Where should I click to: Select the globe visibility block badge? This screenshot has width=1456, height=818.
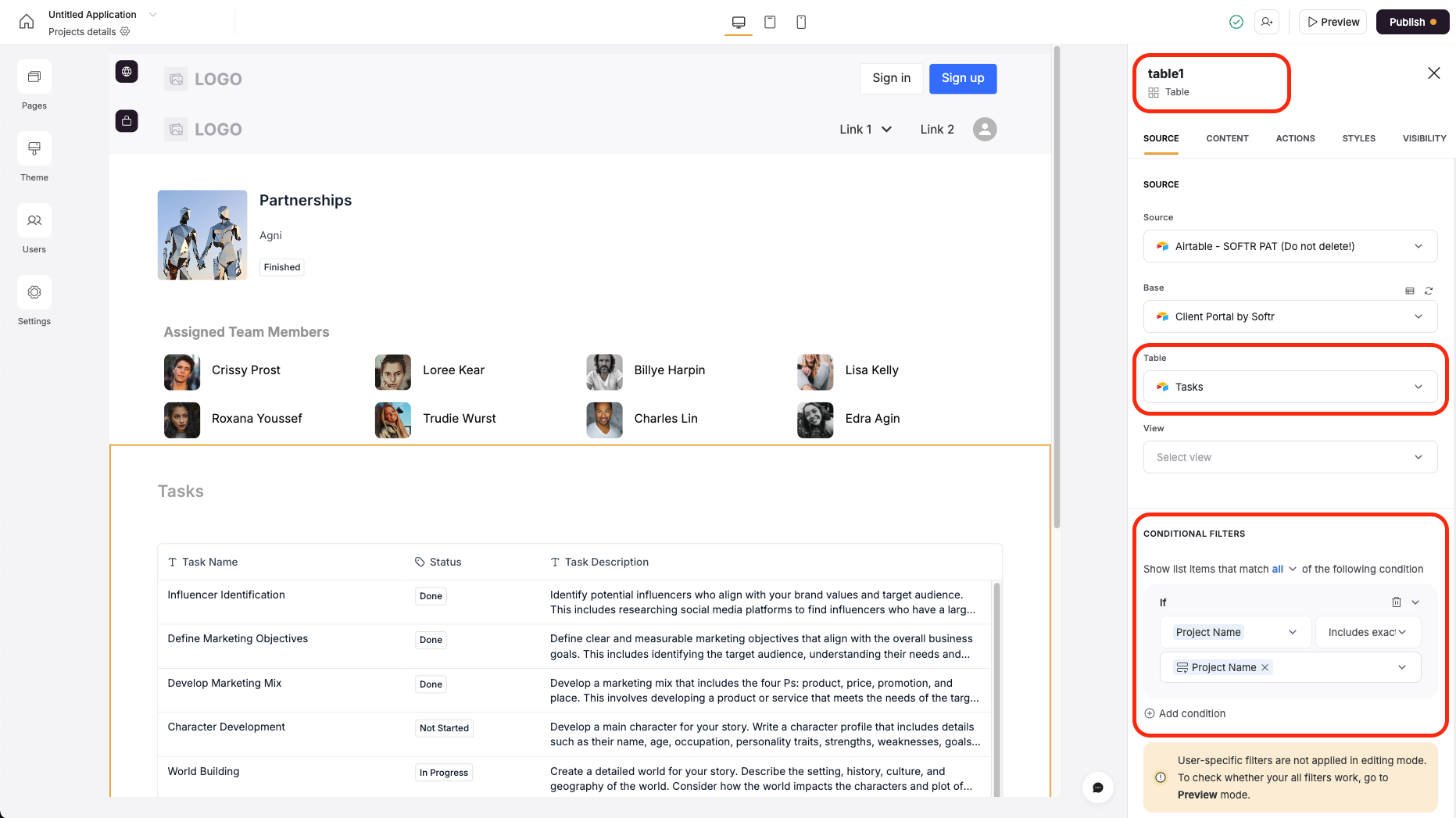pyautogui.click(x=127, y=72)
